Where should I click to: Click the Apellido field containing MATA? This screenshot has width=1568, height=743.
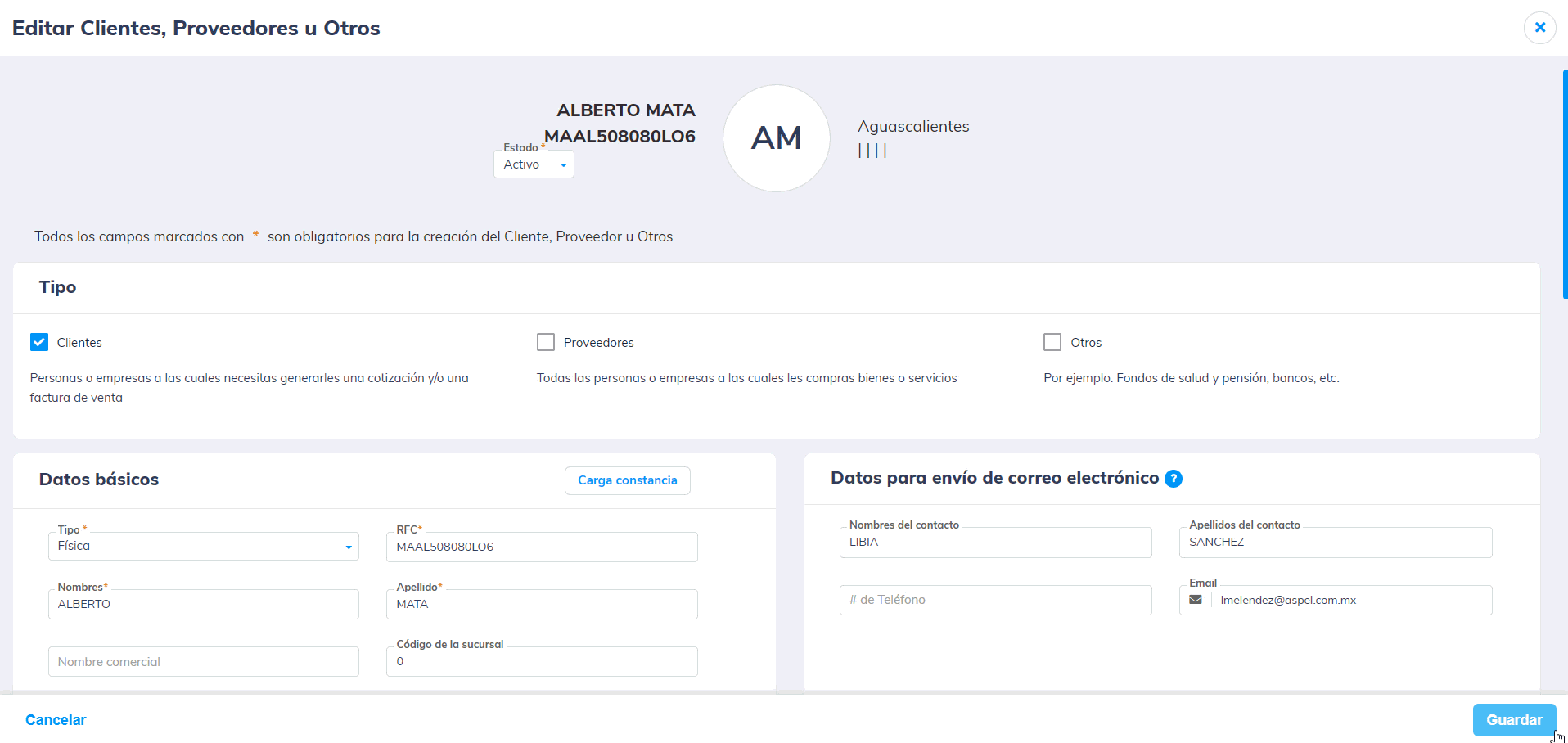[541, 604]
